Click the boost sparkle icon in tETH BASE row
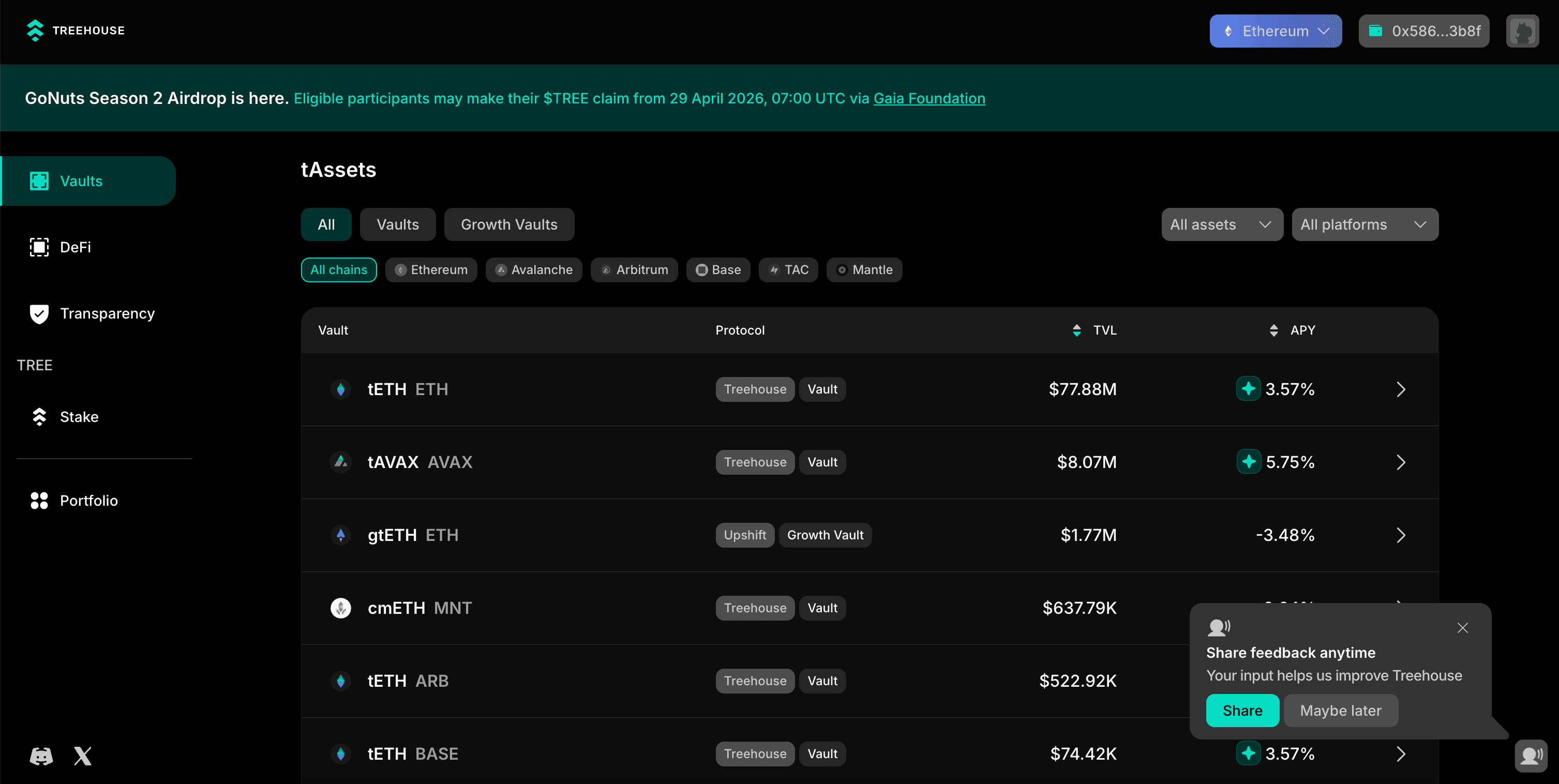Viewport: 1559px width, 784px height. (x=1248, y=754)
